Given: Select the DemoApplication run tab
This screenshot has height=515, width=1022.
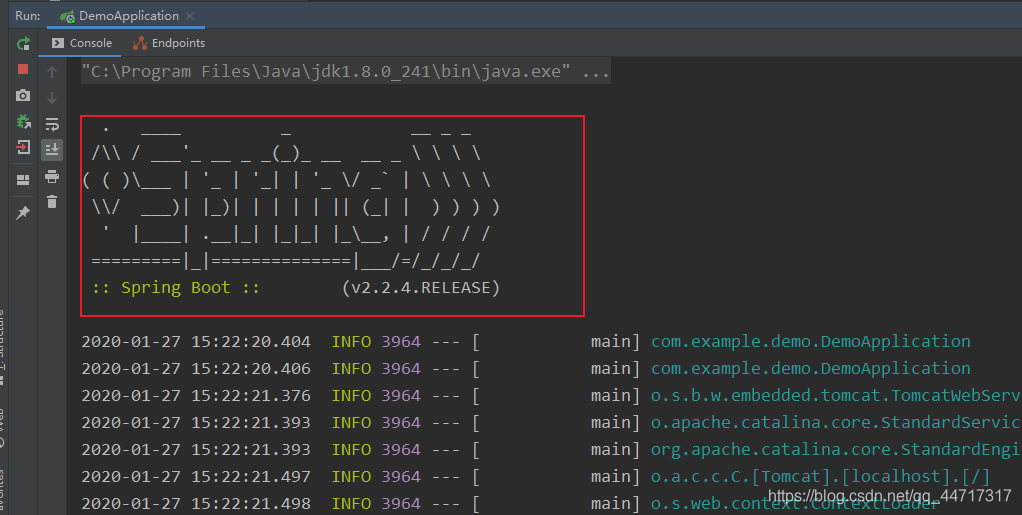Looking at the screenshot, I should click(x=126, y=16).
